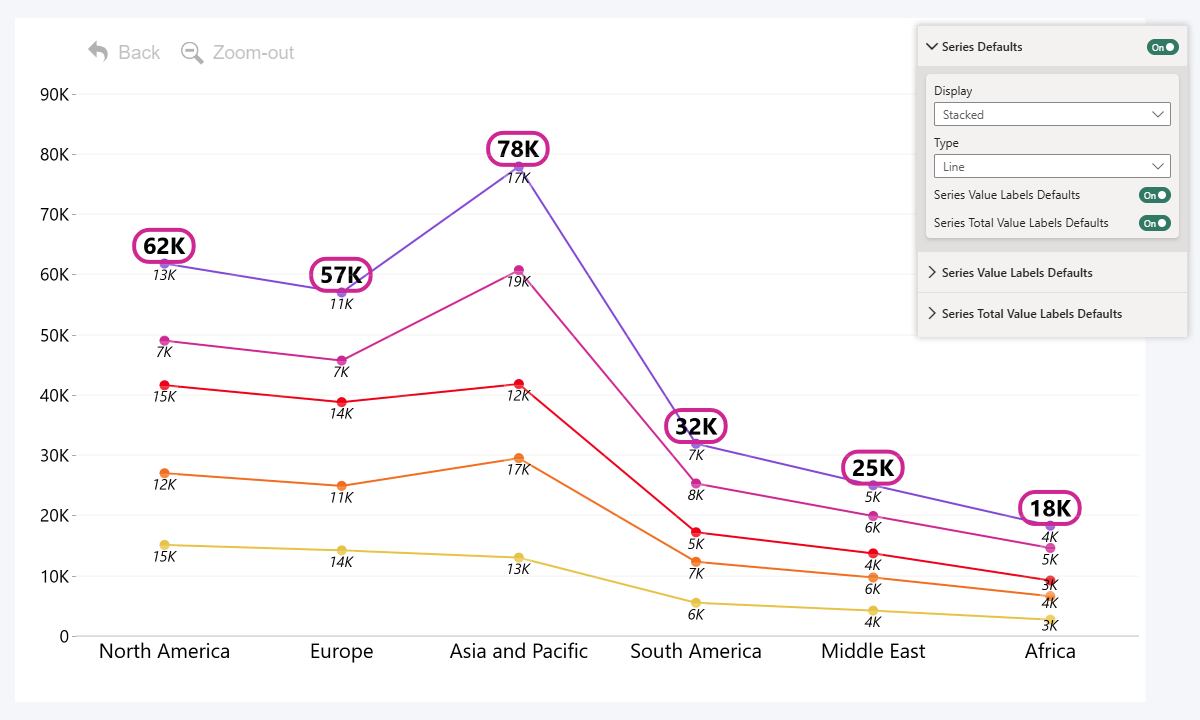This screenshot has height=720, width=1200.
Task: Click the 18K total label for Africa
Action: point(1049,509)
